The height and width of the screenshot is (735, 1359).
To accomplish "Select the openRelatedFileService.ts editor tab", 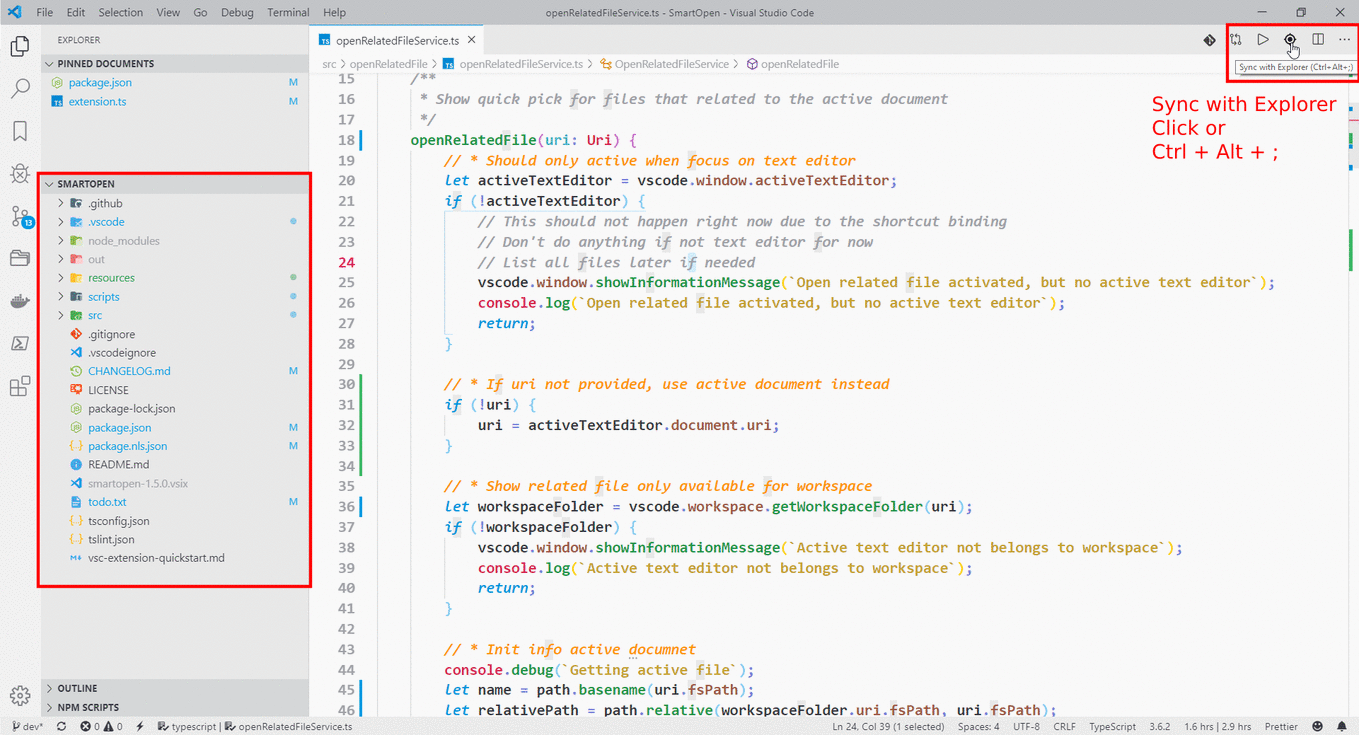I will [397, 40].
